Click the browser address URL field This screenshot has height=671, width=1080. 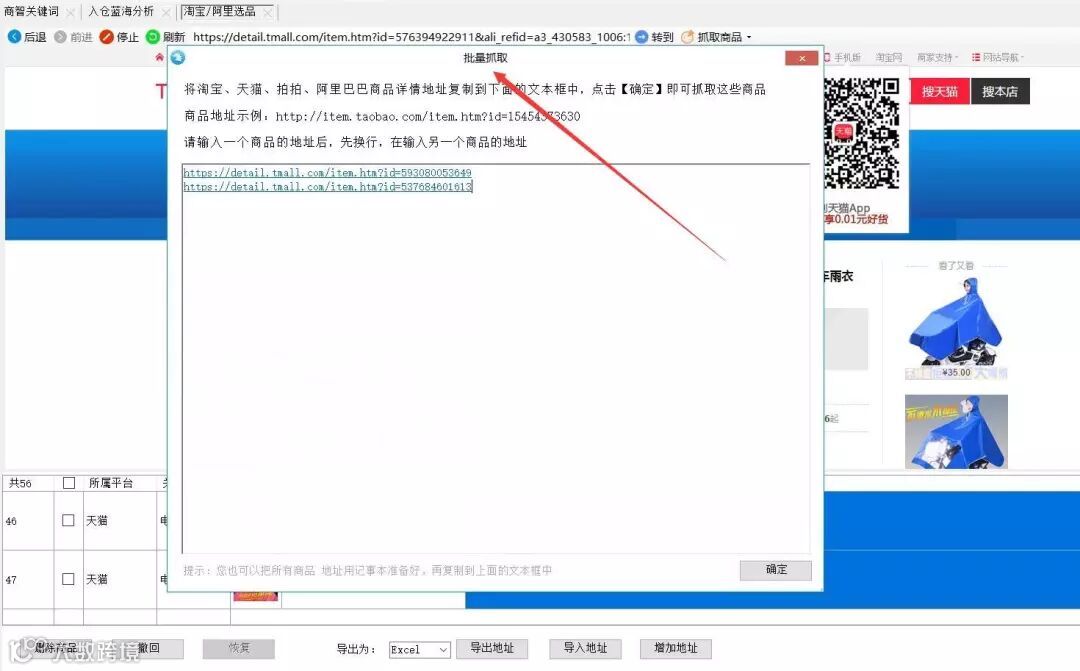point(411,37)
